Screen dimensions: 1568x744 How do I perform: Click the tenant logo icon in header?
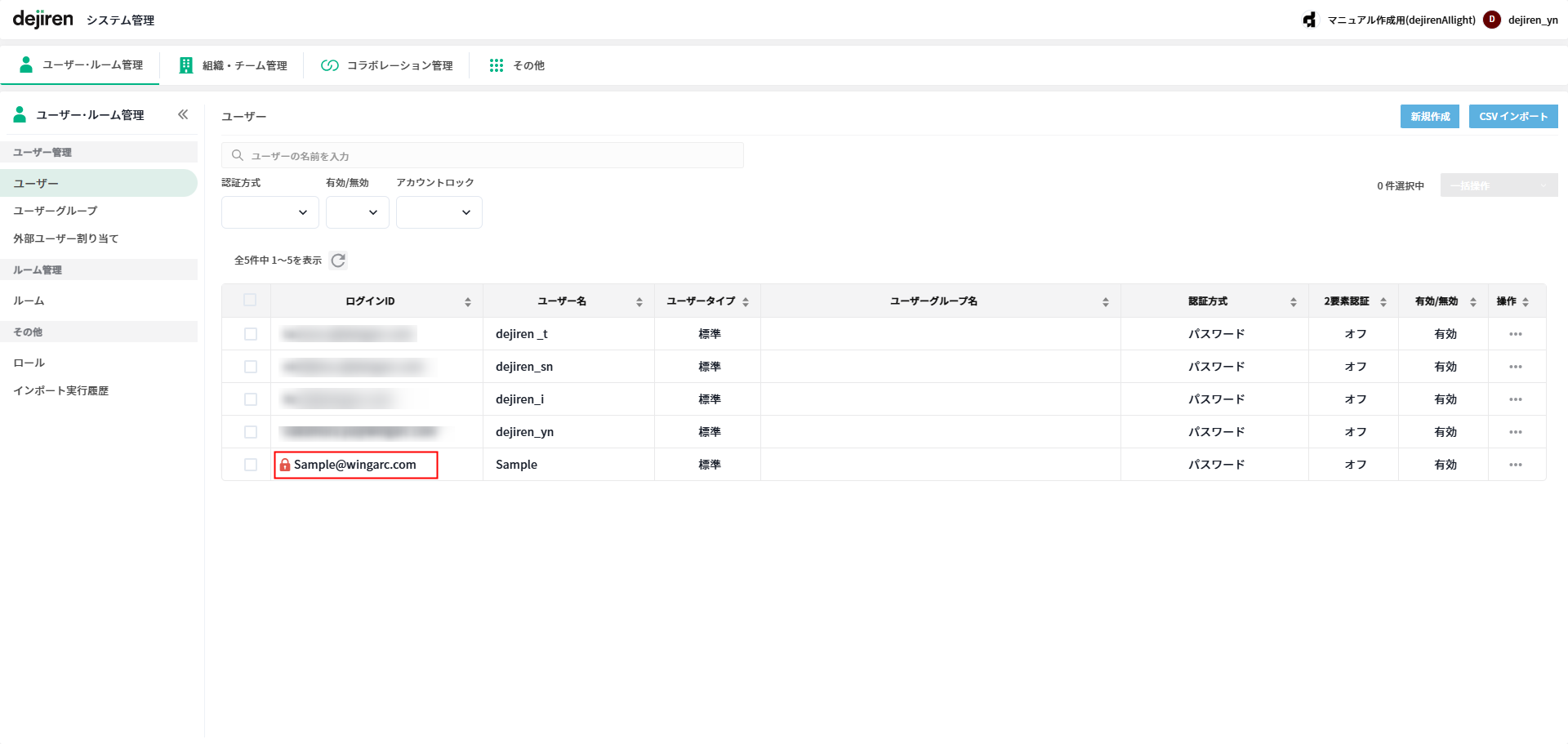[1310, 20]
